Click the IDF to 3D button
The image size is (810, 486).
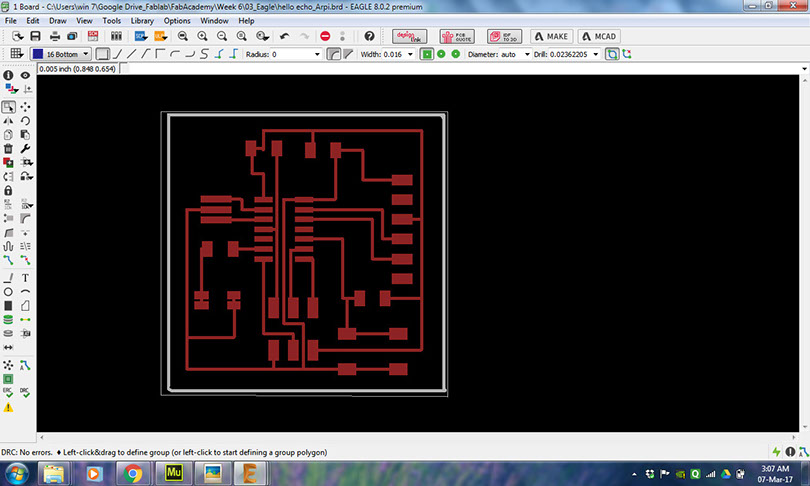point(504,36)
